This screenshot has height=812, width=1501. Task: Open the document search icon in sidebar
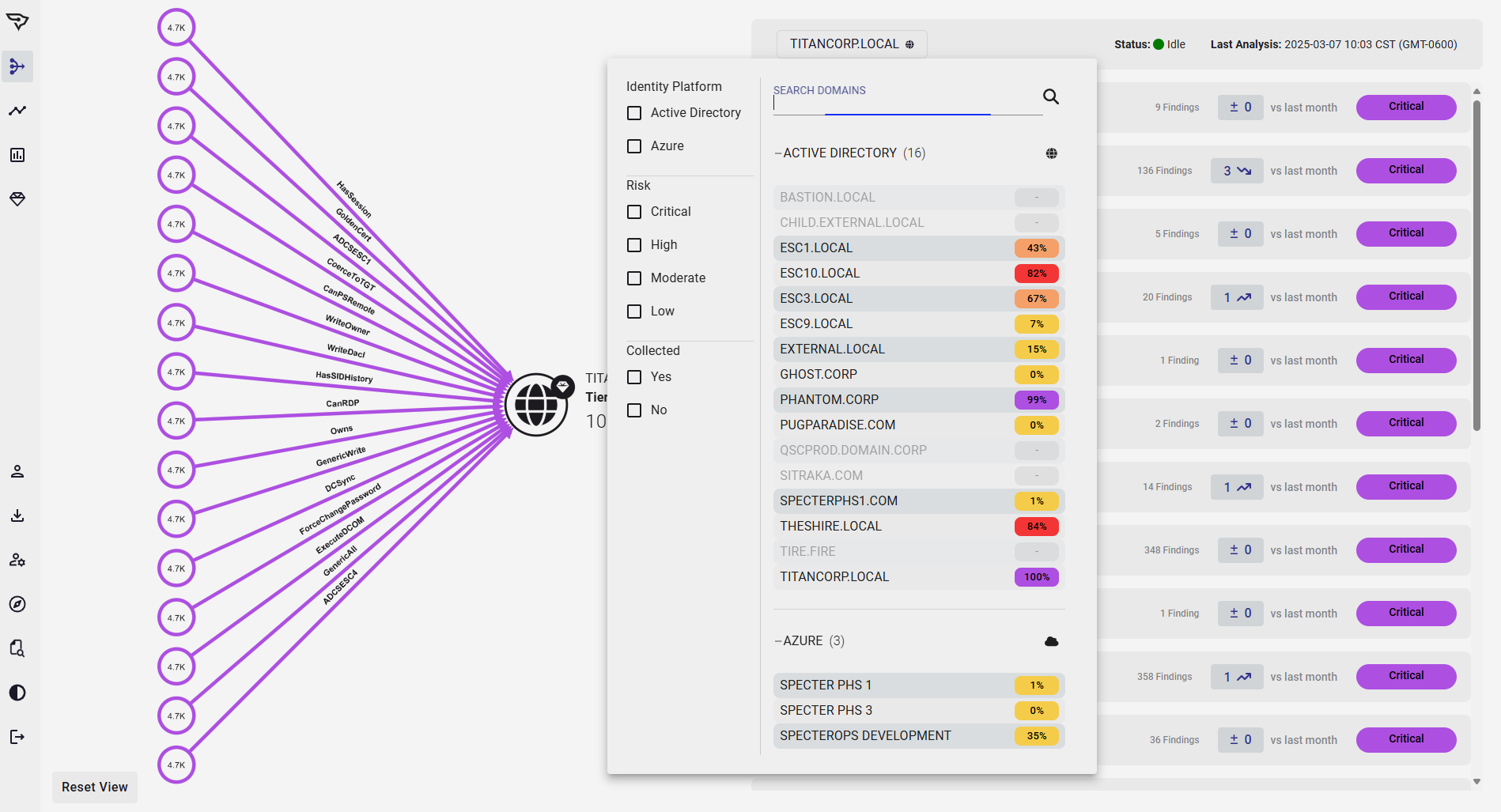pos(17,648)
